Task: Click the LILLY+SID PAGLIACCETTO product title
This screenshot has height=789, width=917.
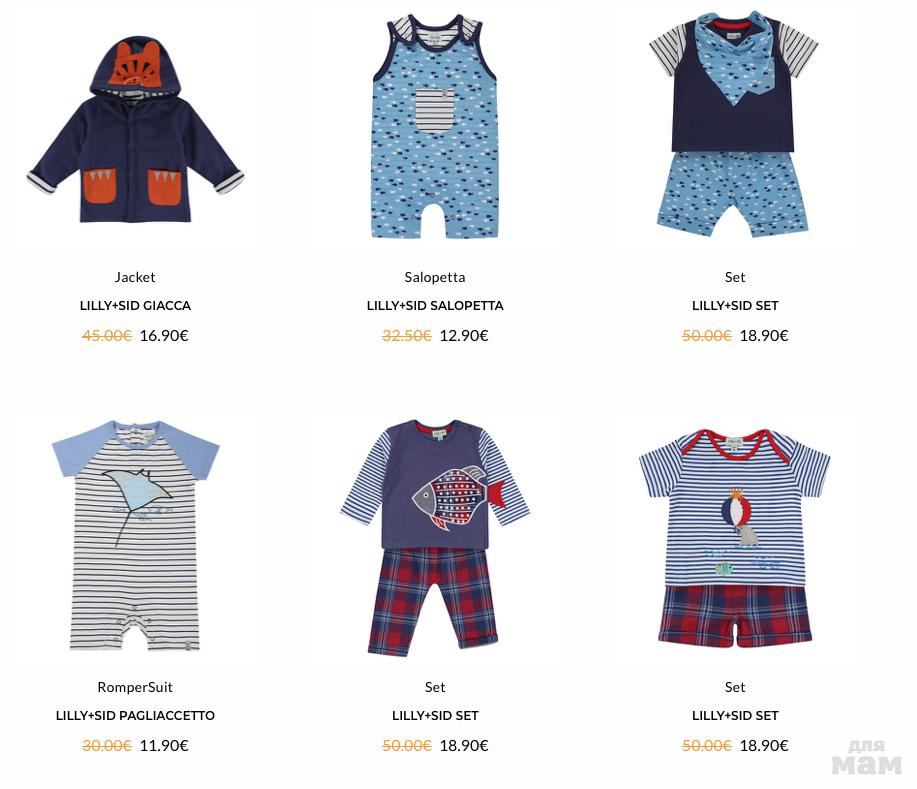Action: coord(135,715)
